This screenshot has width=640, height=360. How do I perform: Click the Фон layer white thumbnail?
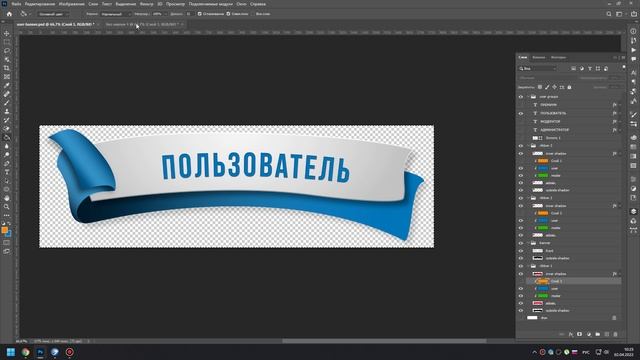click(532, 318)
